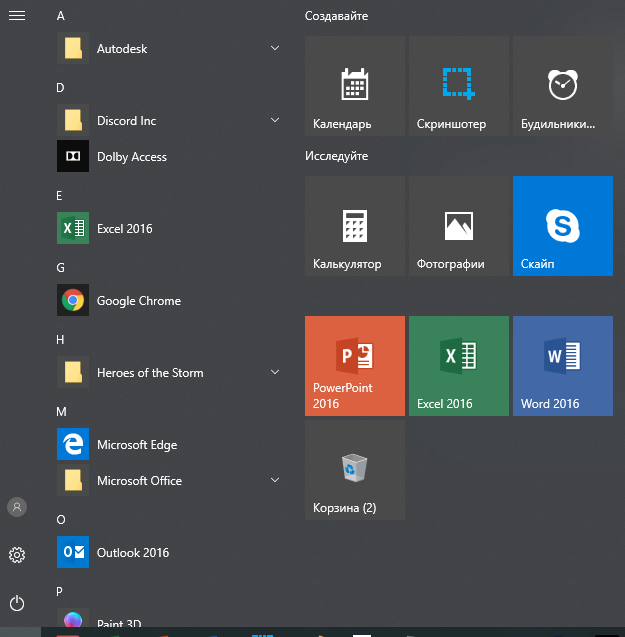Click the letter A section header
Screen dimensions: 625x637
click(x=61, y=16)
